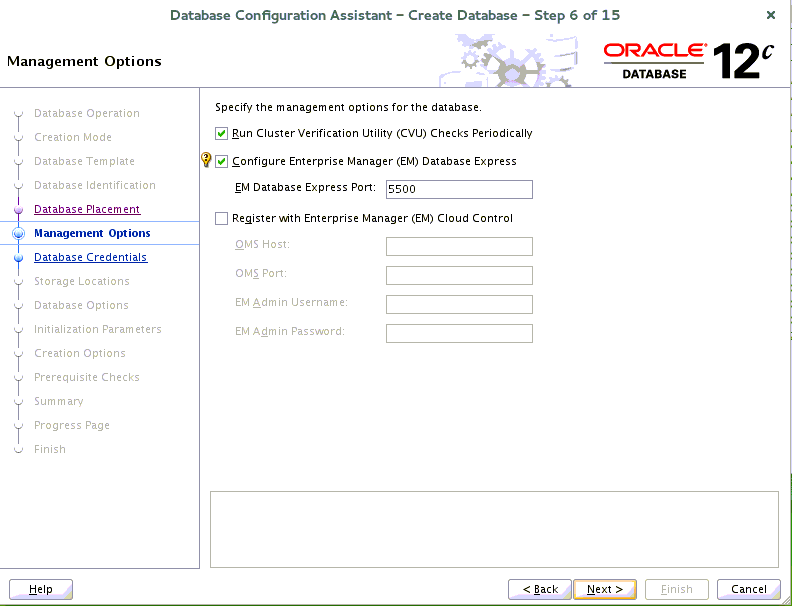Click the Oracle Database 12c logo
This screenshot has width=792, height=606.
pyautogui.click(x=688, y=61)
